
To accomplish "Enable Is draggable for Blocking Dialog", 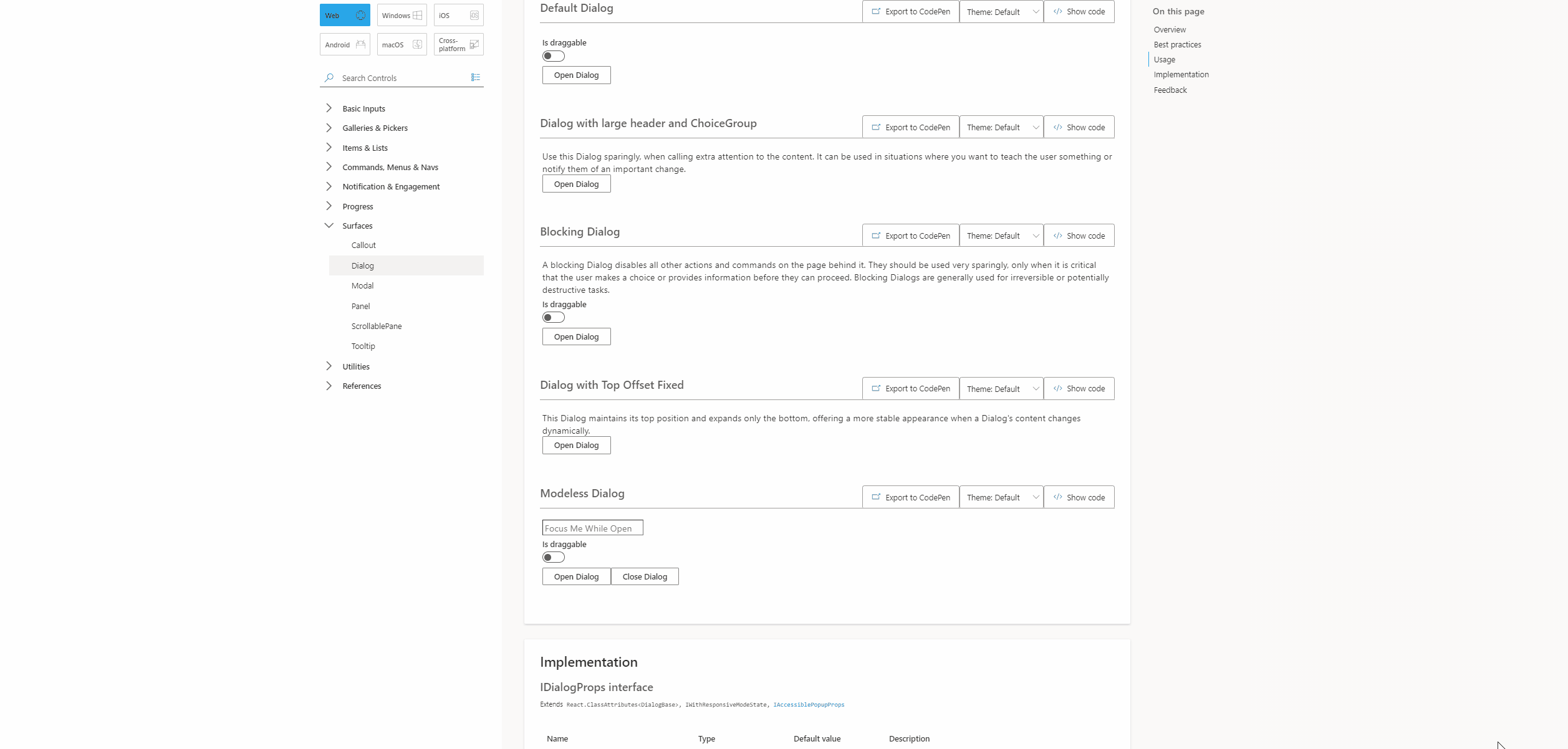I will click(x=553, y=317).
